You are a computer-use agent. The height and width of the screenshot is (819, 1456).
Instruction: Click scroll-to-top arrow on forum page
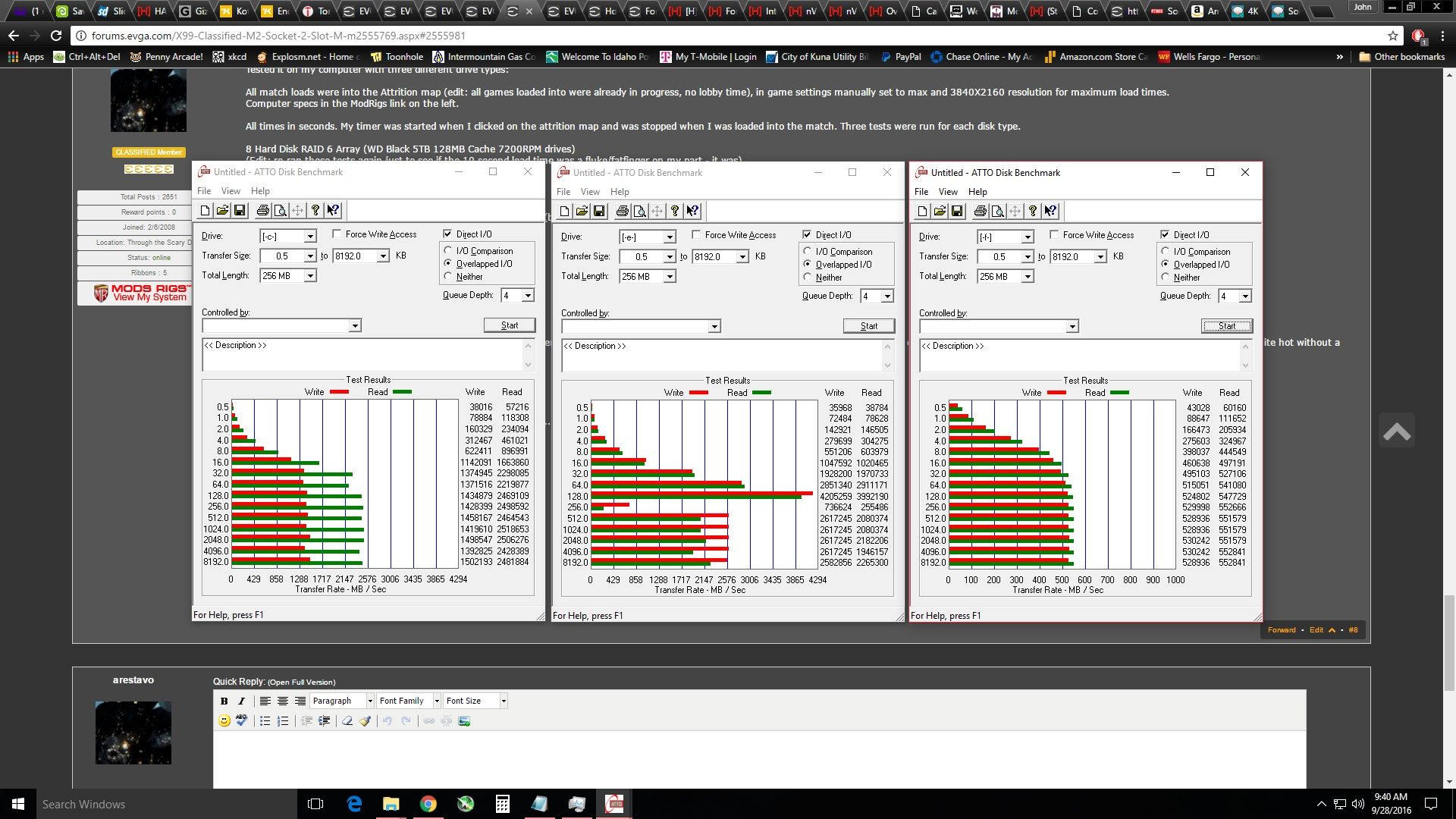pos(1397,432)
